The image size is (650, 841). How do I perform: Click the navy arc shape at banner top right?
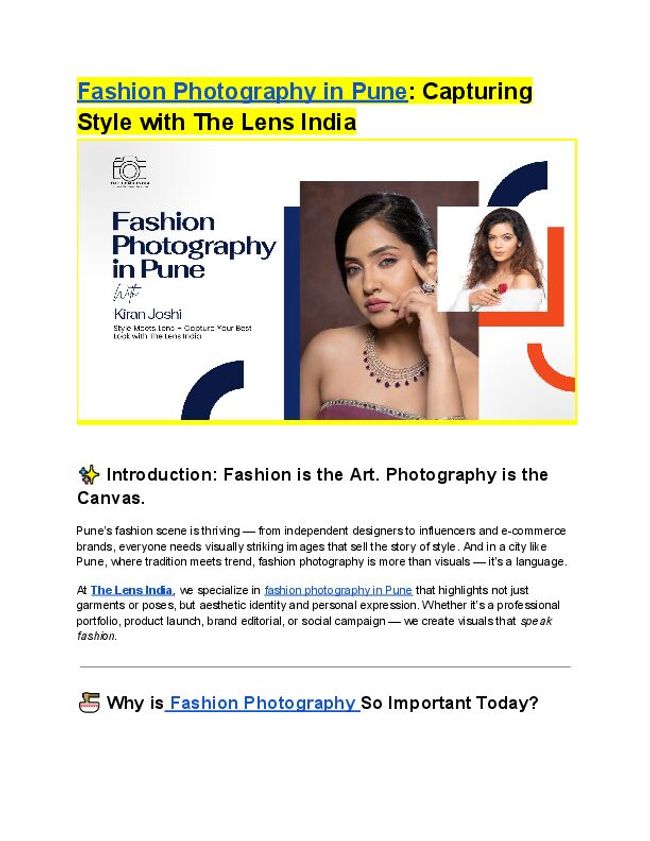[x=519, y=184]
